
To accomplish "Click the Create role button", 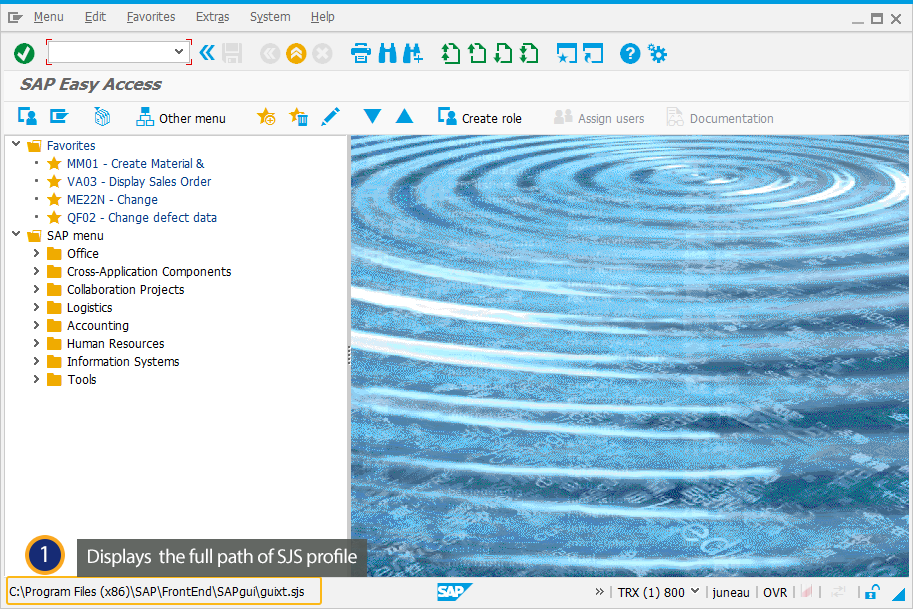I will coord(480,118).
